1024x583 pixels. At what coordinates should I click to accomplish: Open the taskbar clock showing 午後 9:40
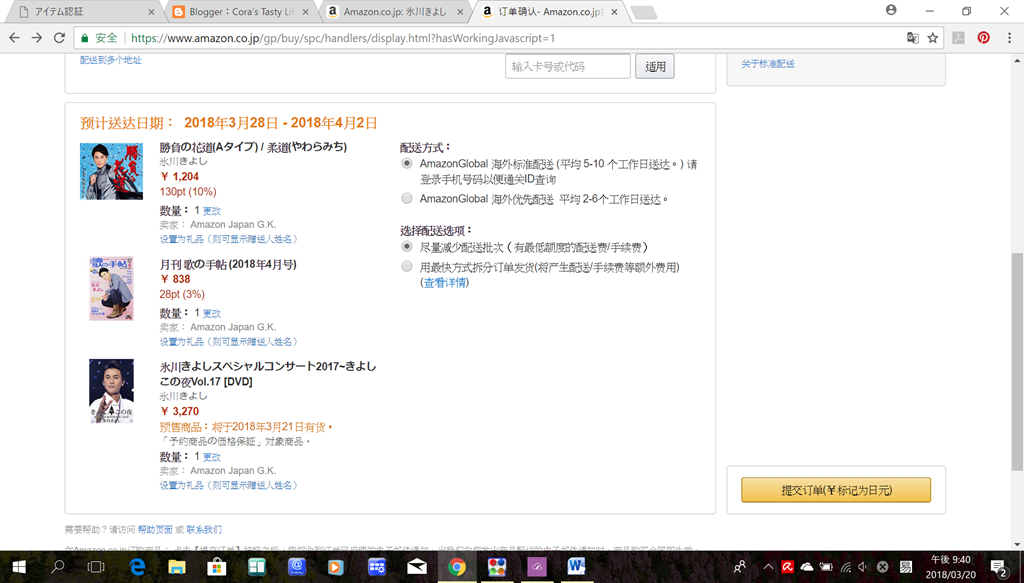[950, 567]
